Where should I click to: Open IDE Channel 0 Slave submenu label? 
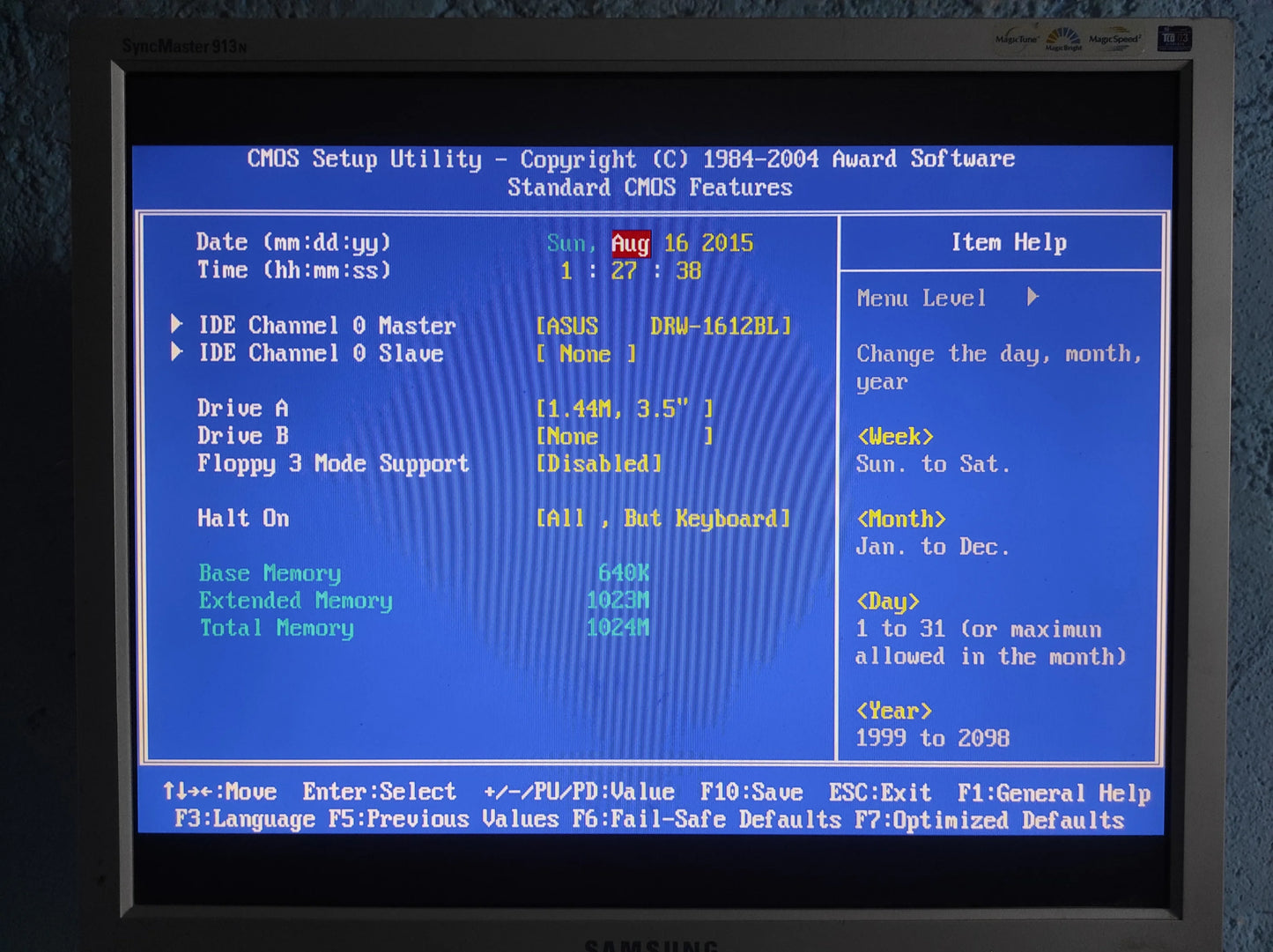click(x=321, y=353)
